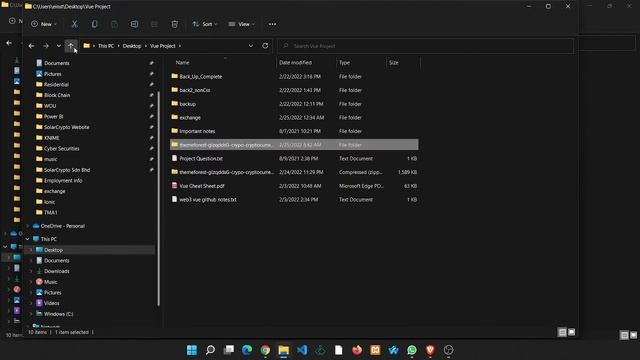Select Music under This PC
640x360 pixels.
(51, 282)
